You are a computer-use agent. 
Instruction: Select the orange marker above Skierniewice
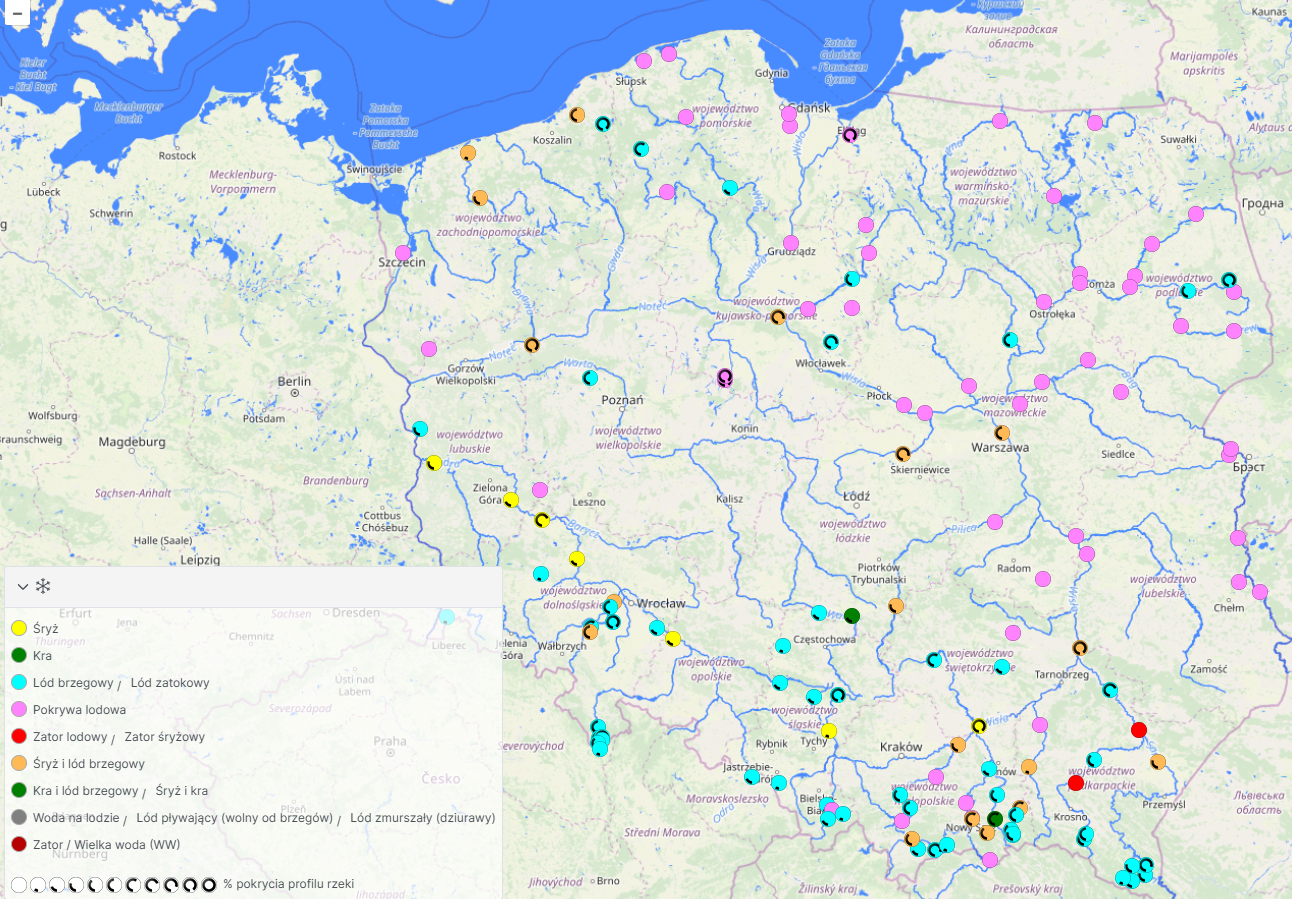click(903, 454)
